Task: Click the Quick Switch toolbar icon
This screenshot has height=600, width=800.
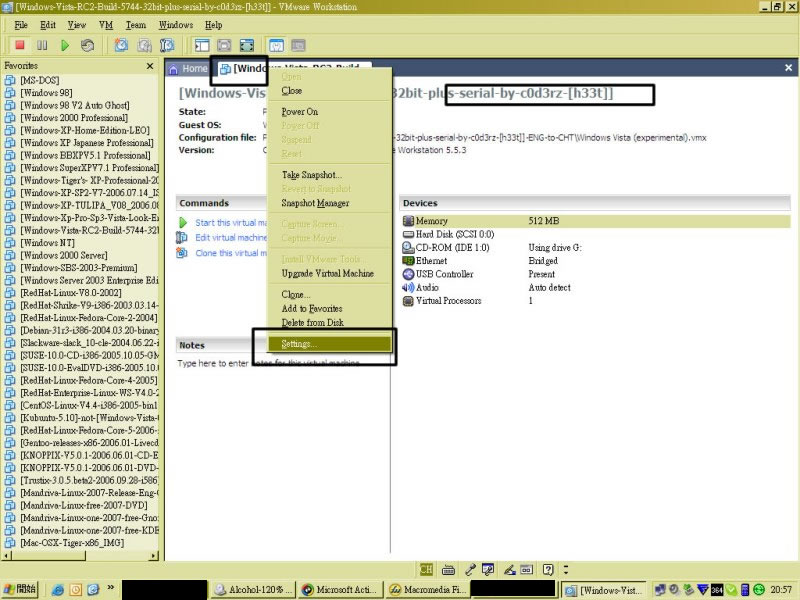Action: click(224, 45)
